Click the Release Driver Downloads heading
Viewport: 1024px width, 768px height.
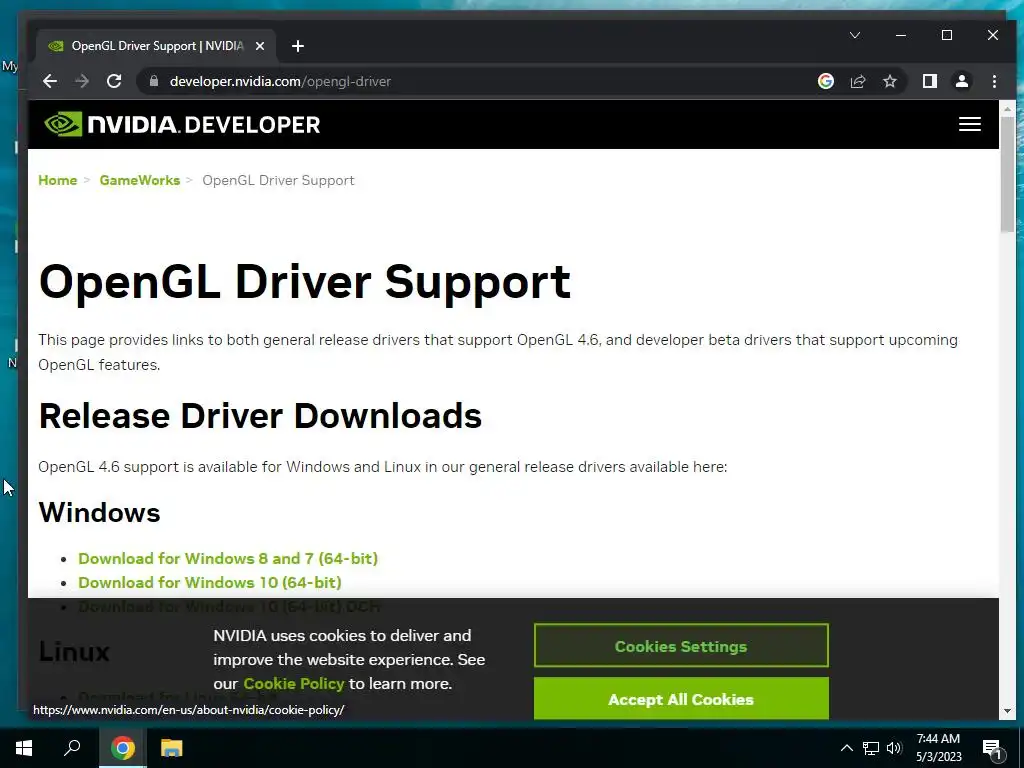click(260, 416)
